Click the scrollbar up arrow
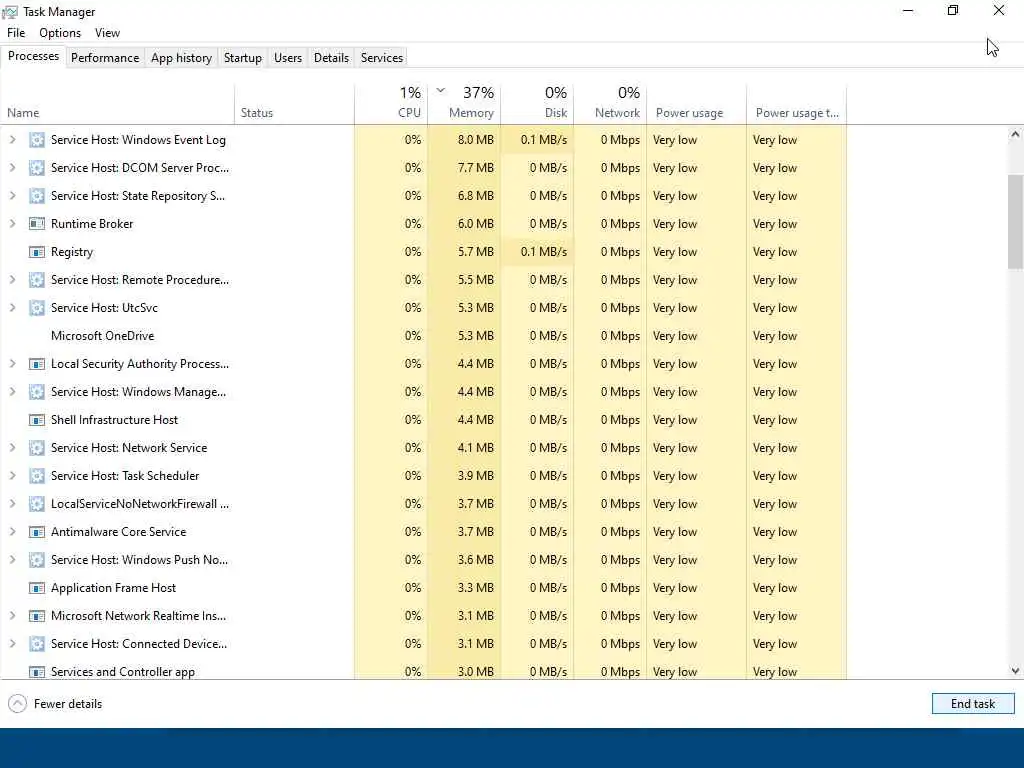Viewport: 1024px width, 768px height. pyautogui.click(x=1015, y=135)
